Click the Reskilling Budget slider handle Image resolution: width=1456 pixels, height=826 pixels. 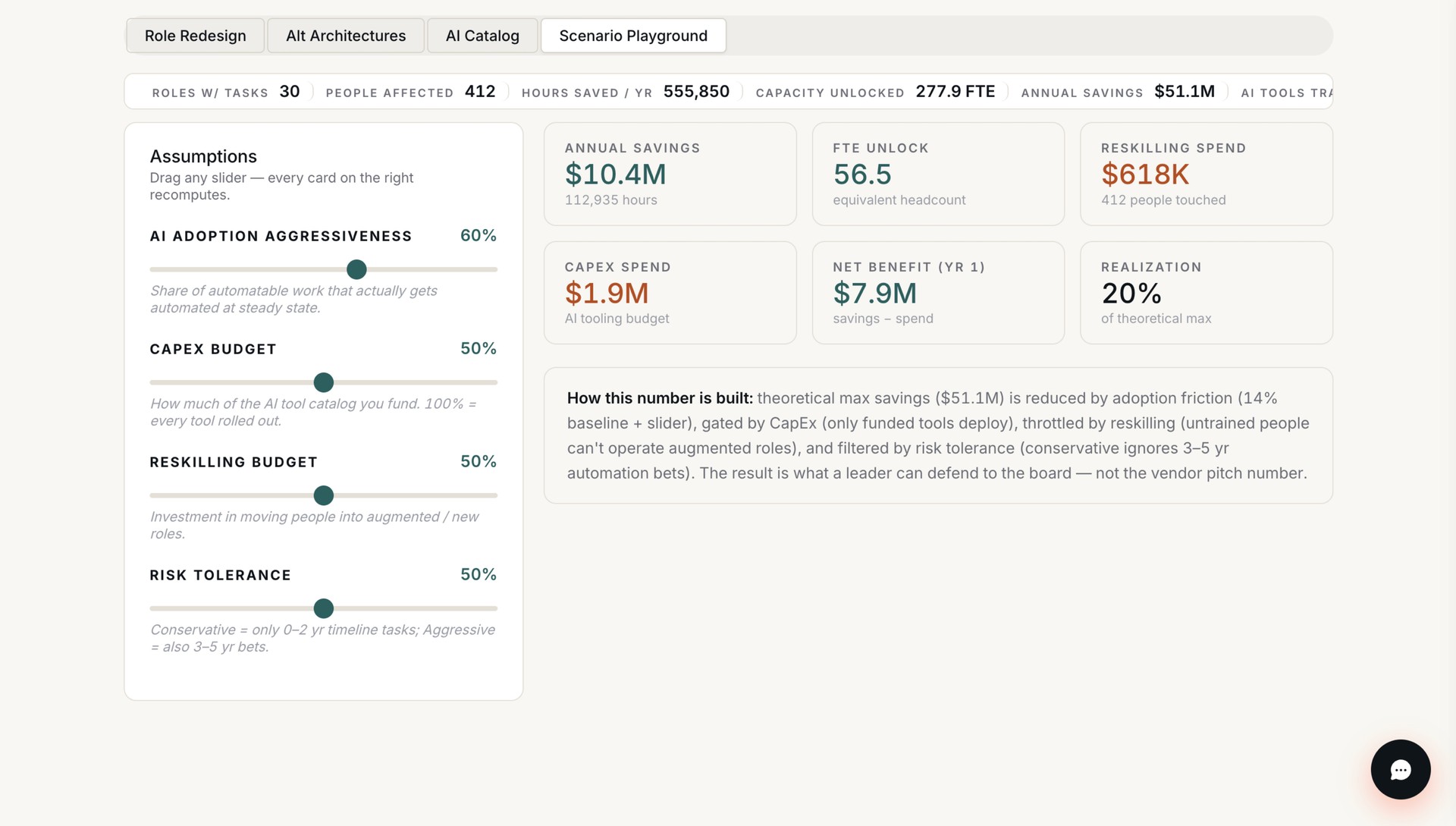pyautogui.click(x=324, y=495)
